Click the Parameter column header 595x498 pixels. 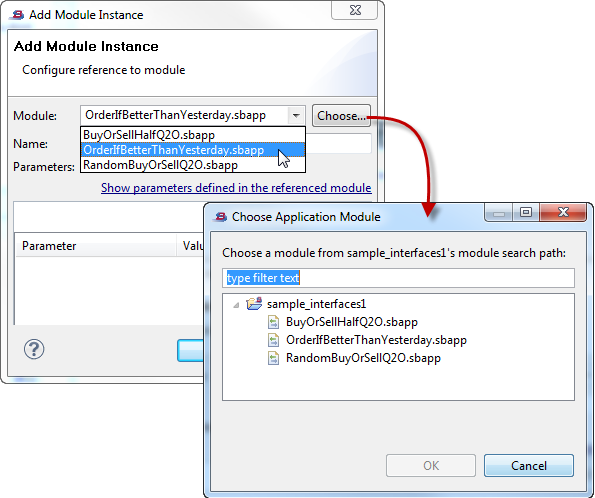pyautogui.click(x=96, y=246)
